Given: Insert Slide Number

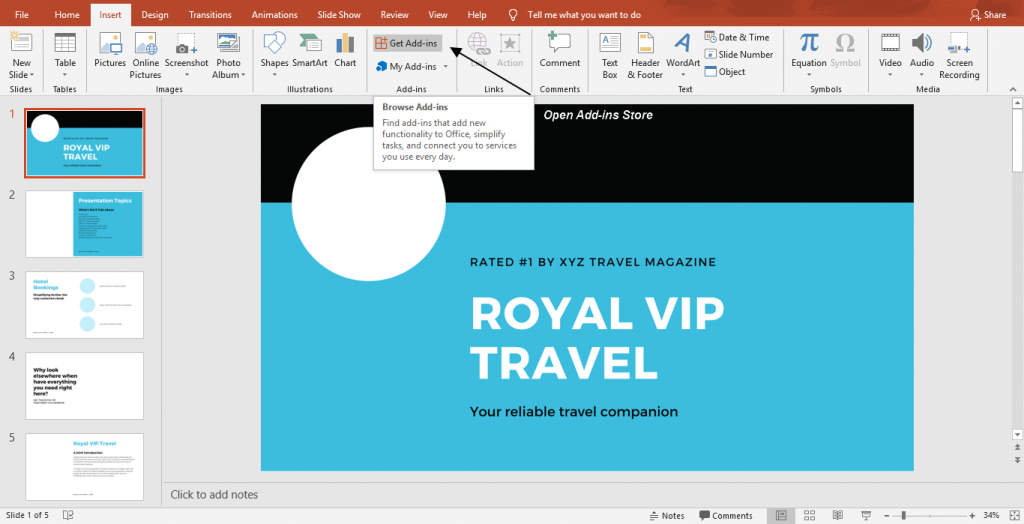Looking at the screenshot, I should coord(739,54).
